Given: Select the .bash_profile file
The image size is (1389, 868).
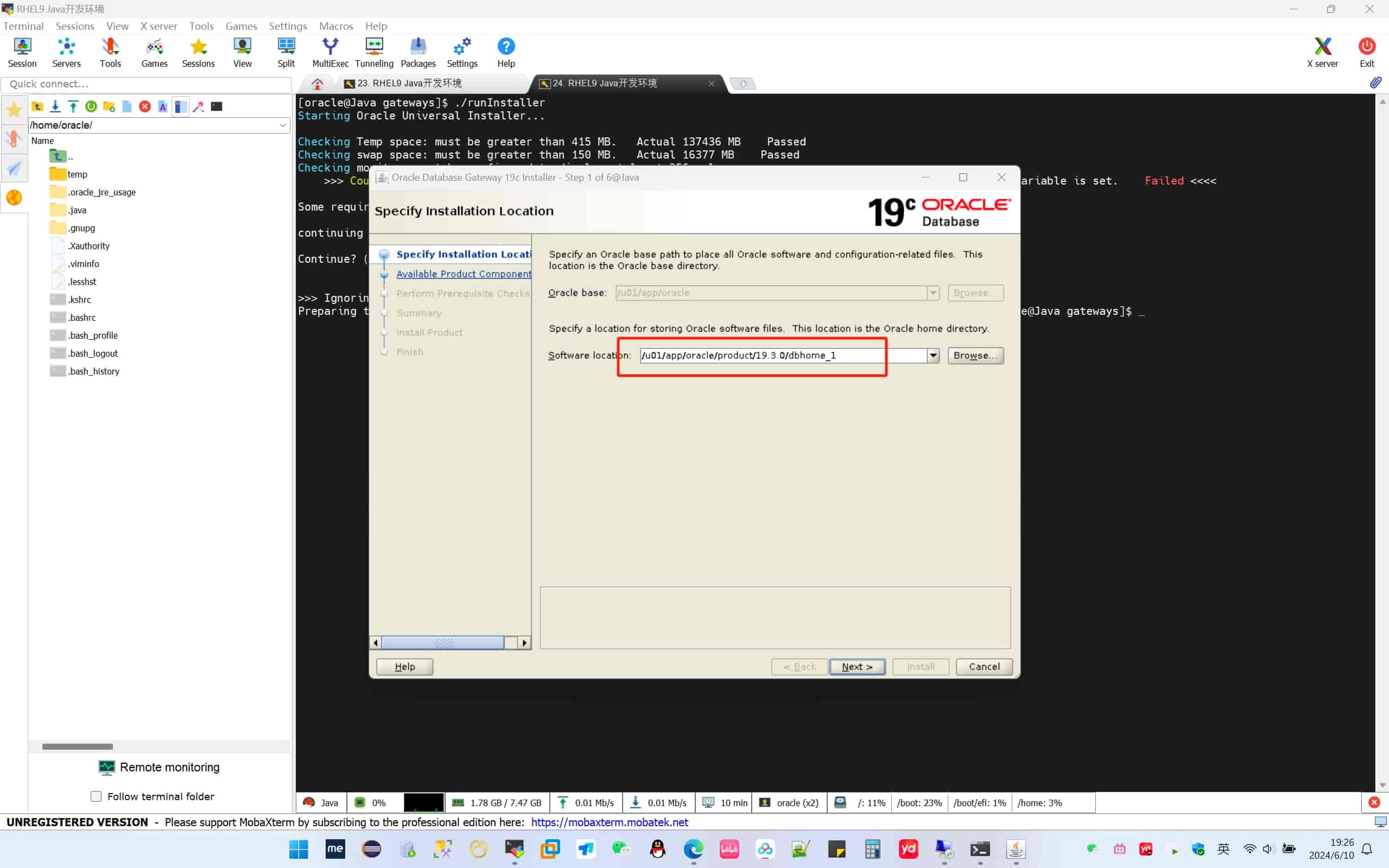Looking at the screenshot, I should pos(84,335).
